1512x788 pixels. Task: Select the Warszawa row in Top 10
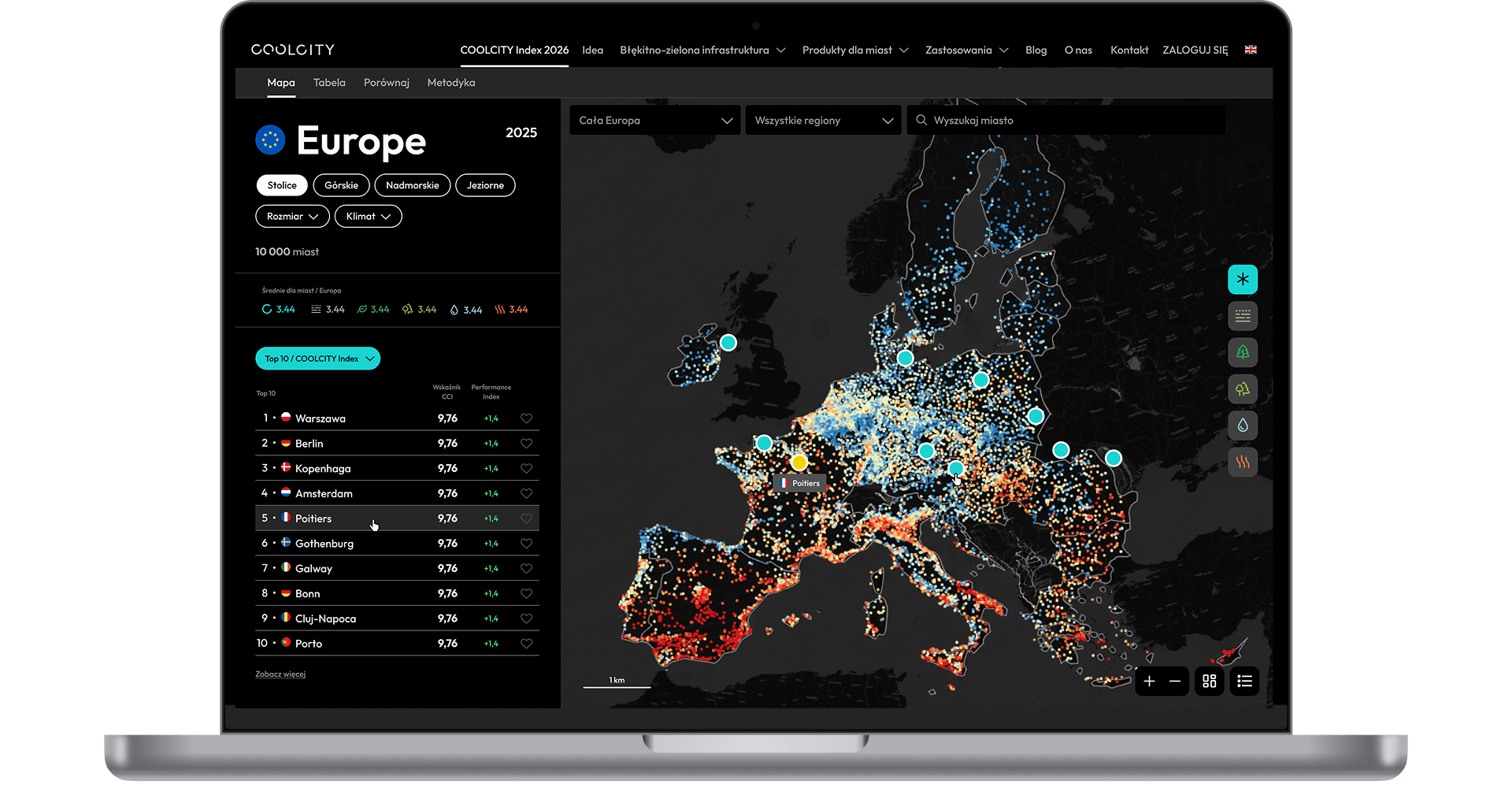pos(397,418)
